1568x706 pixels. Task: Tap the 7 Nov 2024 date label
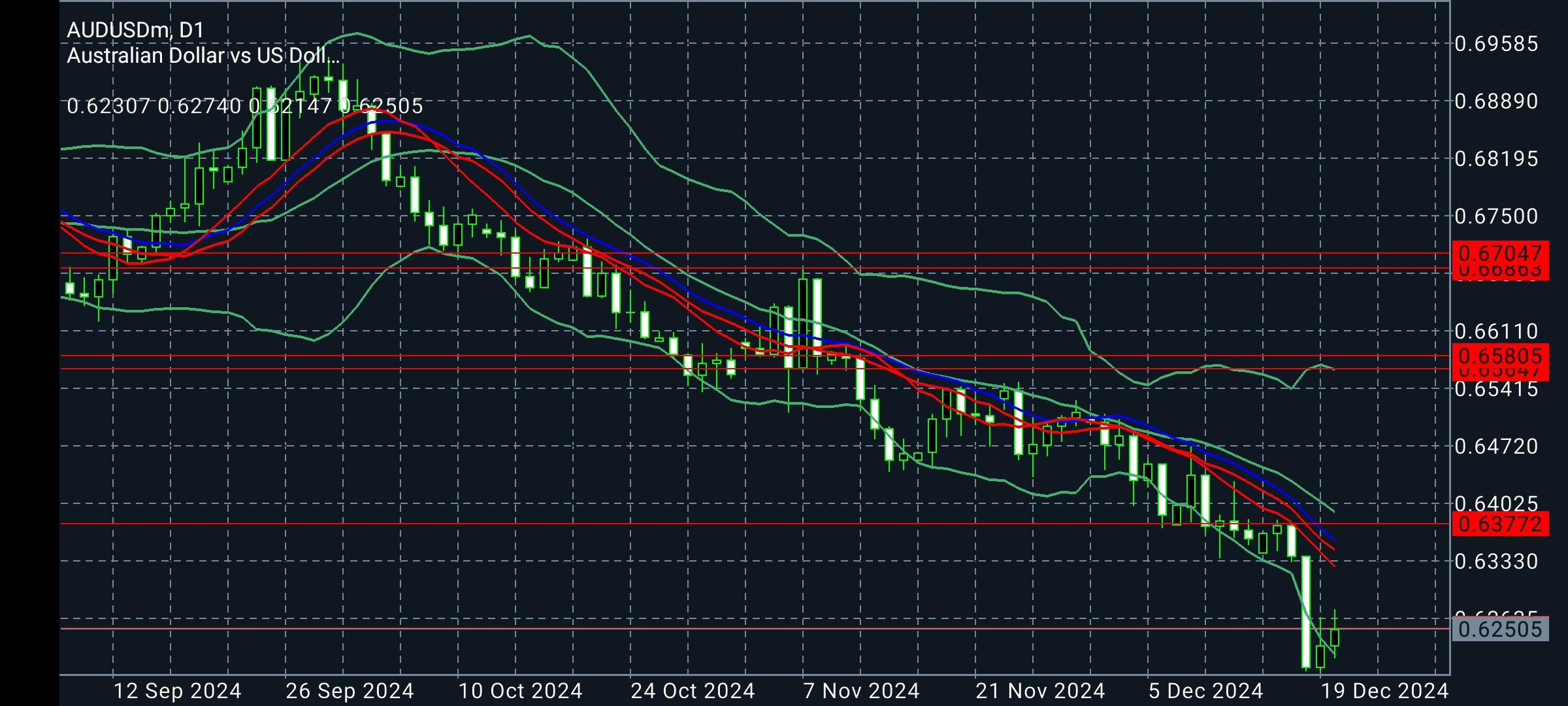coord(862,691)
